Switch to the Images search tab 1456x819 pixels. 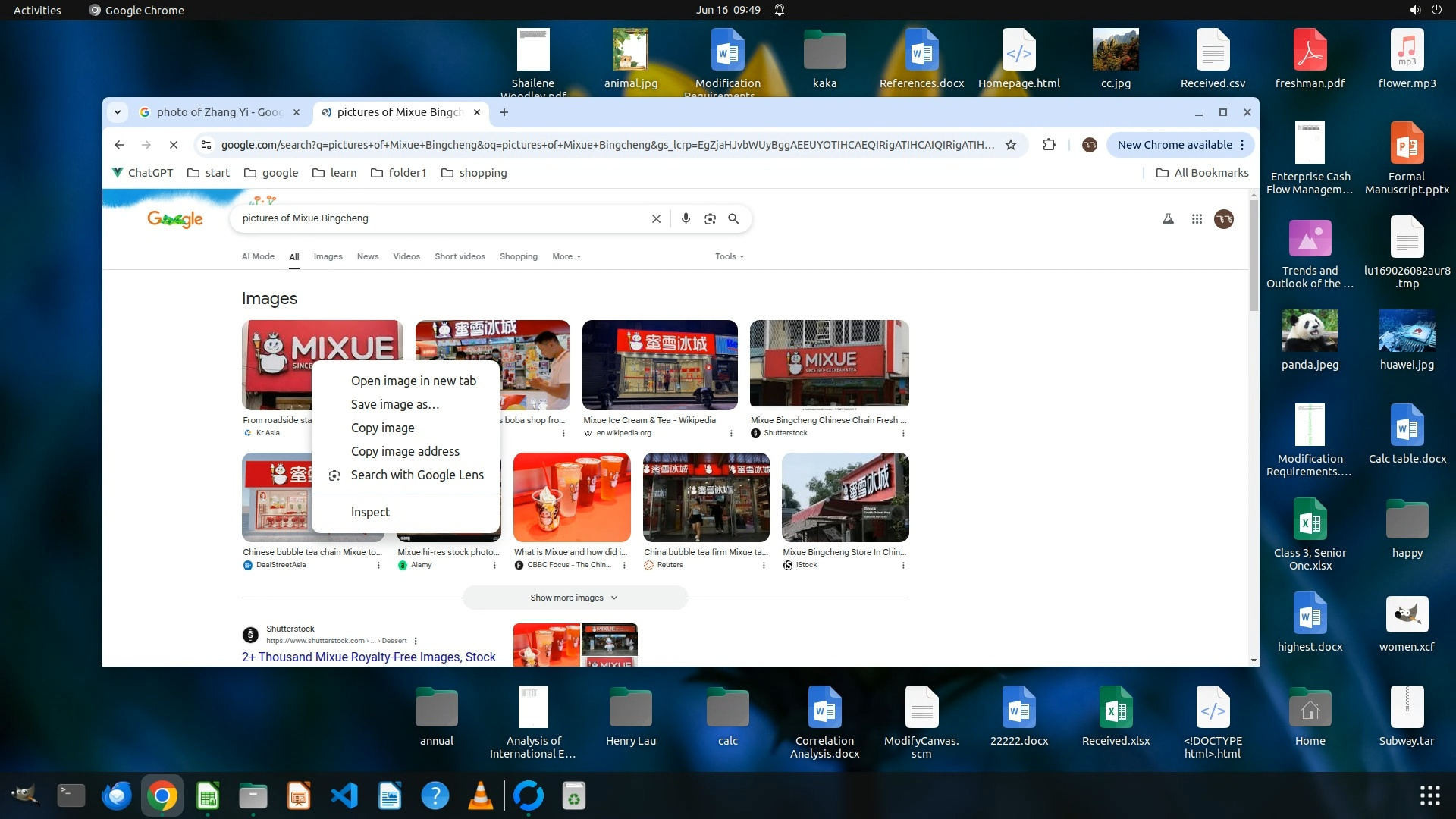pos(328,256)
